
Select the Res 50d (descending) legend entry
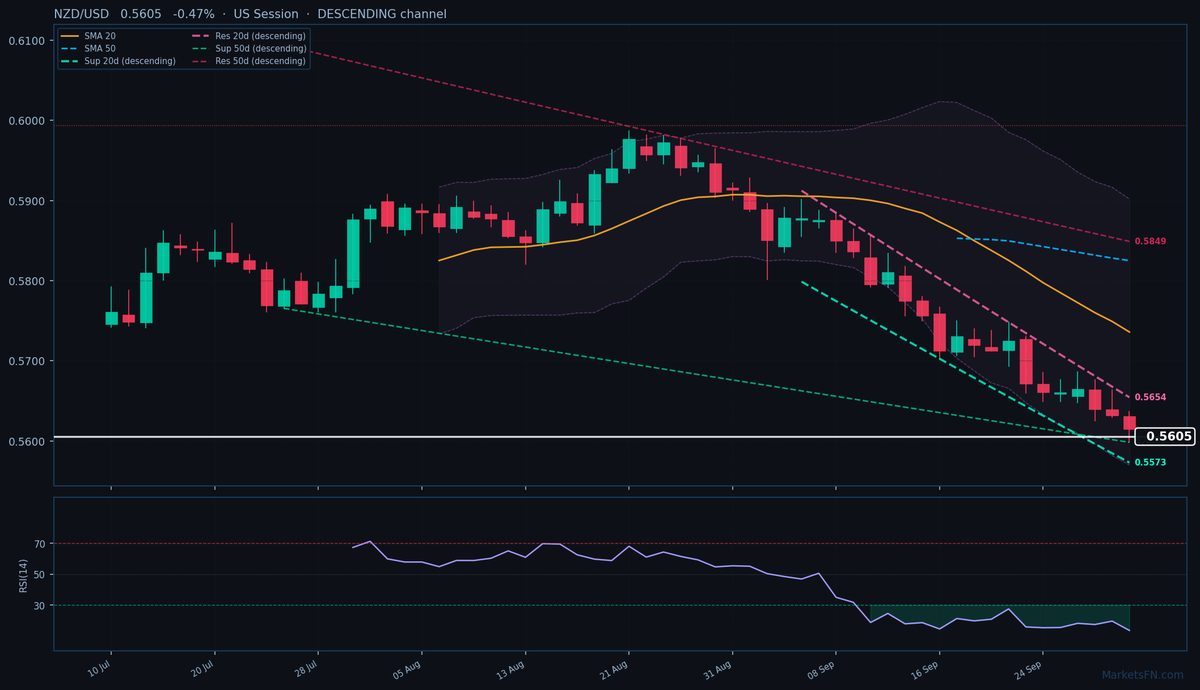[x=248, y=61]
